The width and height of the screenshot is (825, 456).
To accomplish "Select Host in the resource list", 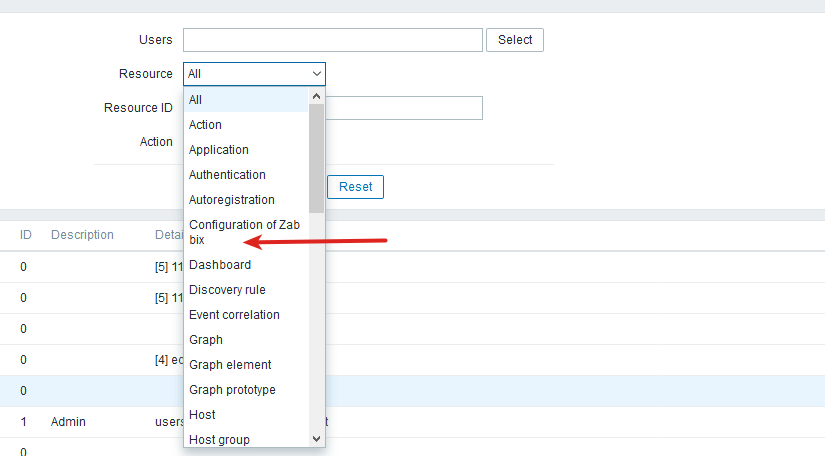I will tap(246, 415).
